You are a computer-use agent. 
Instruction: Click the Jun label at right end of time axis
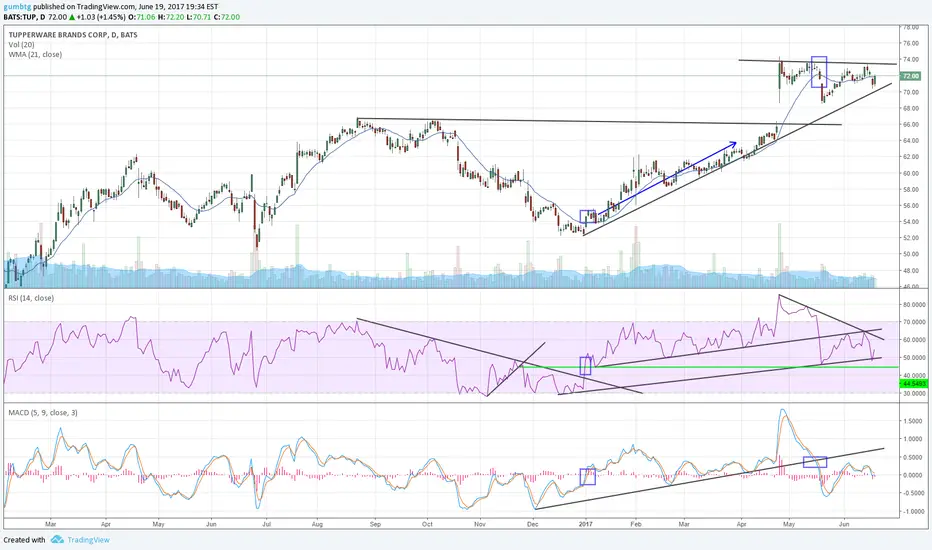coord(843,524)
